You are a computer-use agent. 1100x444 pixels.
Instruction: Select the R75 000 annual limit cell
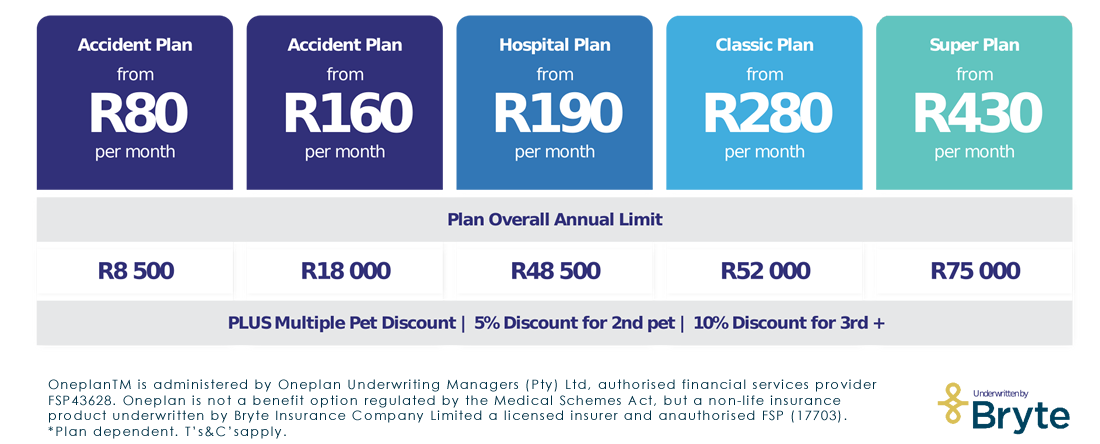tap(975, 271)
